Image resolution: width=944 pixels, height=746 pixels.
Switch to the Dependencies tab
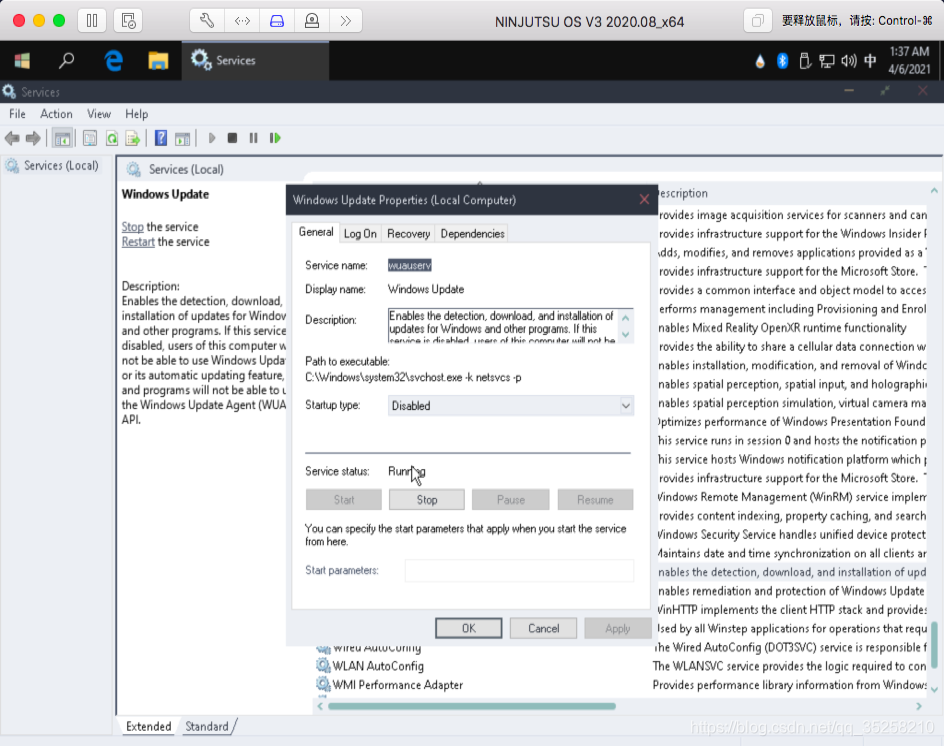coord(472,234)
